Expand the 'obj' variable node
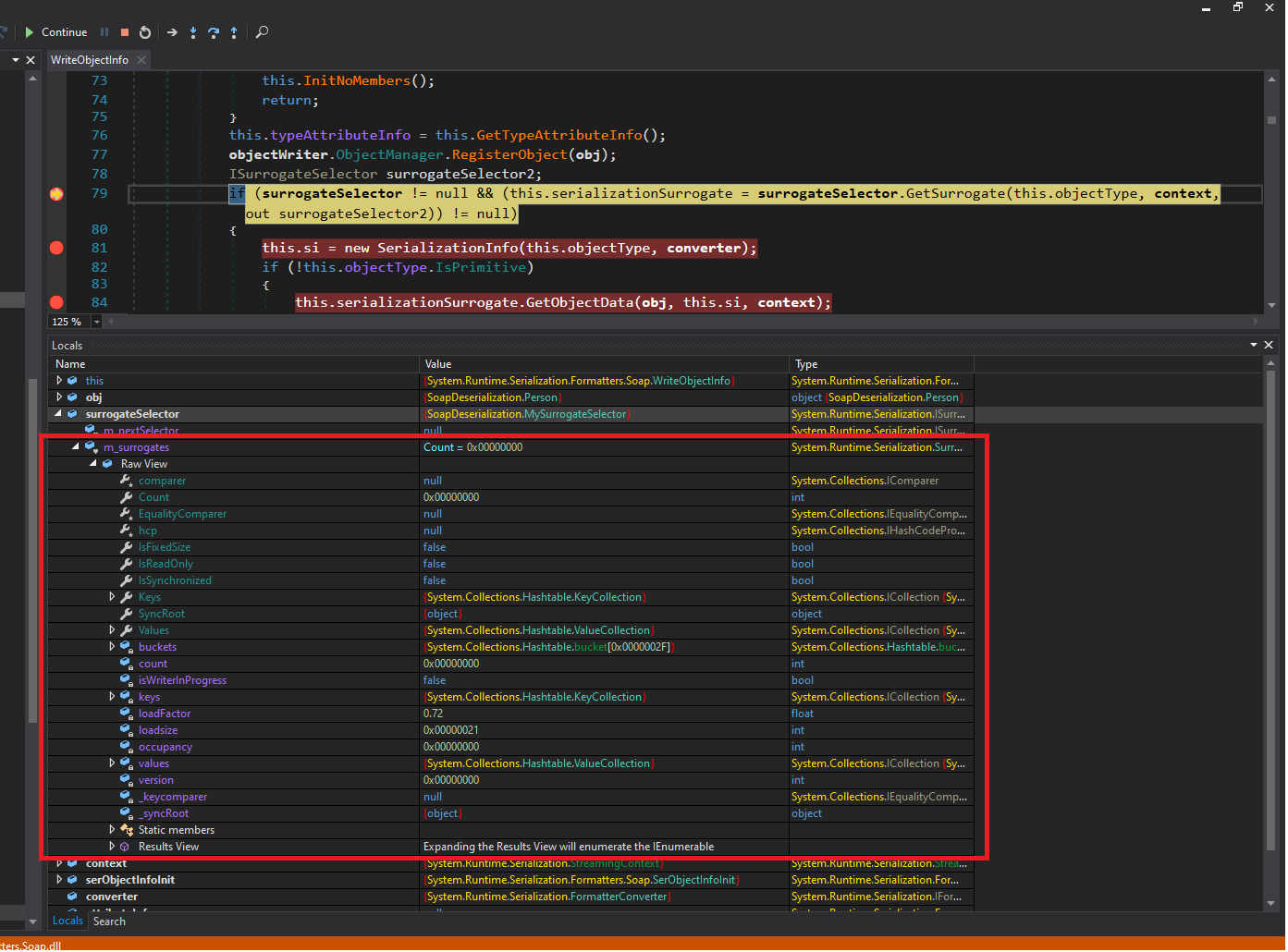This screenshot has width=1288, height=952. coord(59,397)
